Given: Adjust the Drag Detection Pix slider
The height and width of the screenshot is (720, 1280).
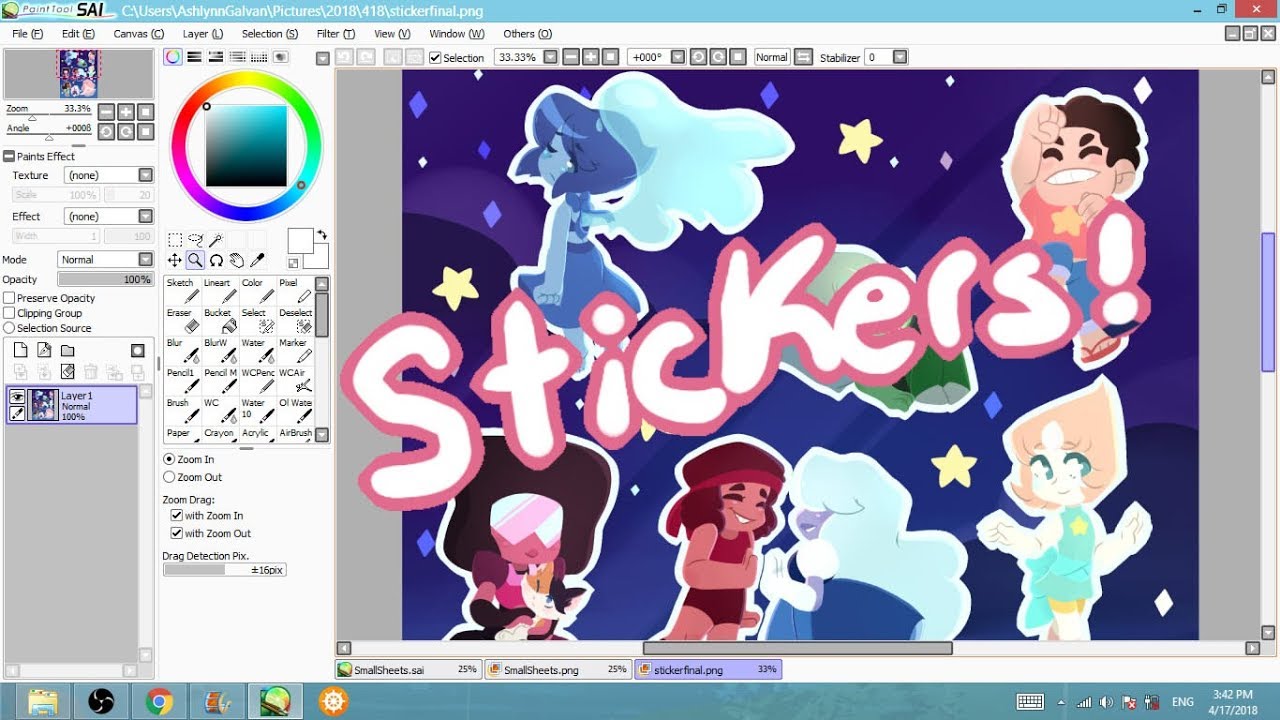Looking at the screenshot, I should click(225, 569).
